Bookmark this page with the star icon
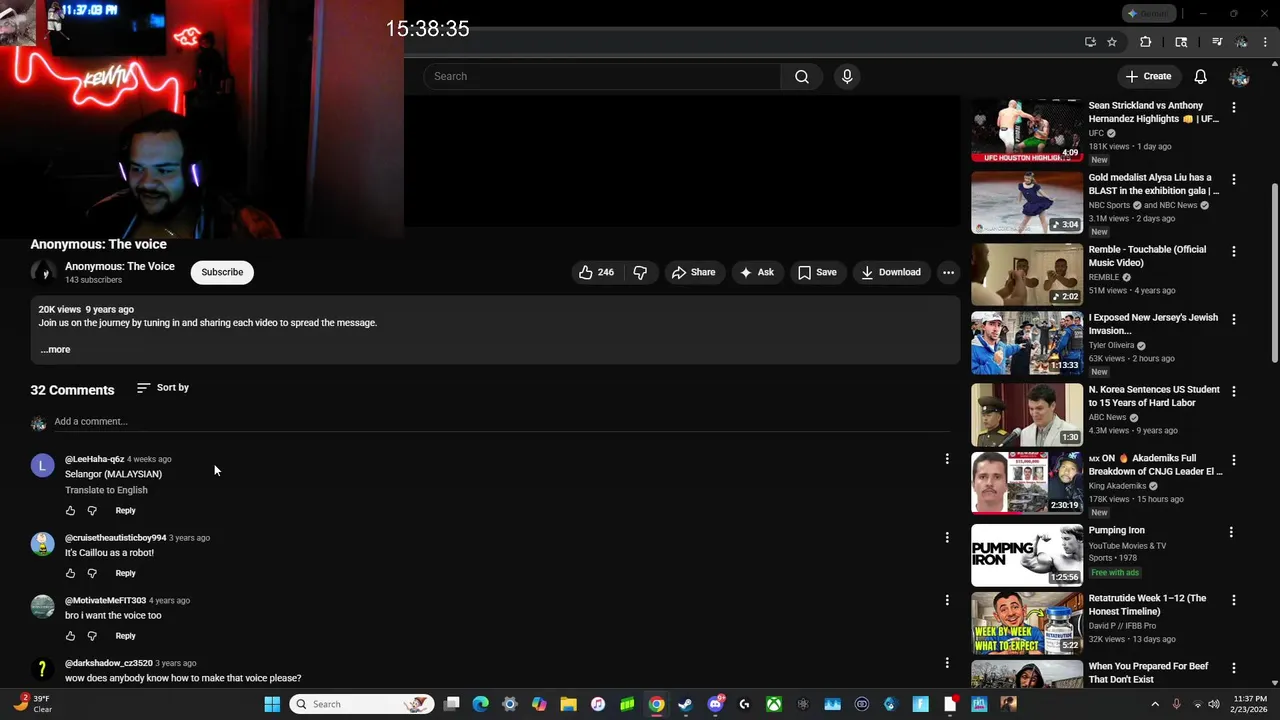This screenshot has height=720, width=1280. click(x=1111, y=42)
